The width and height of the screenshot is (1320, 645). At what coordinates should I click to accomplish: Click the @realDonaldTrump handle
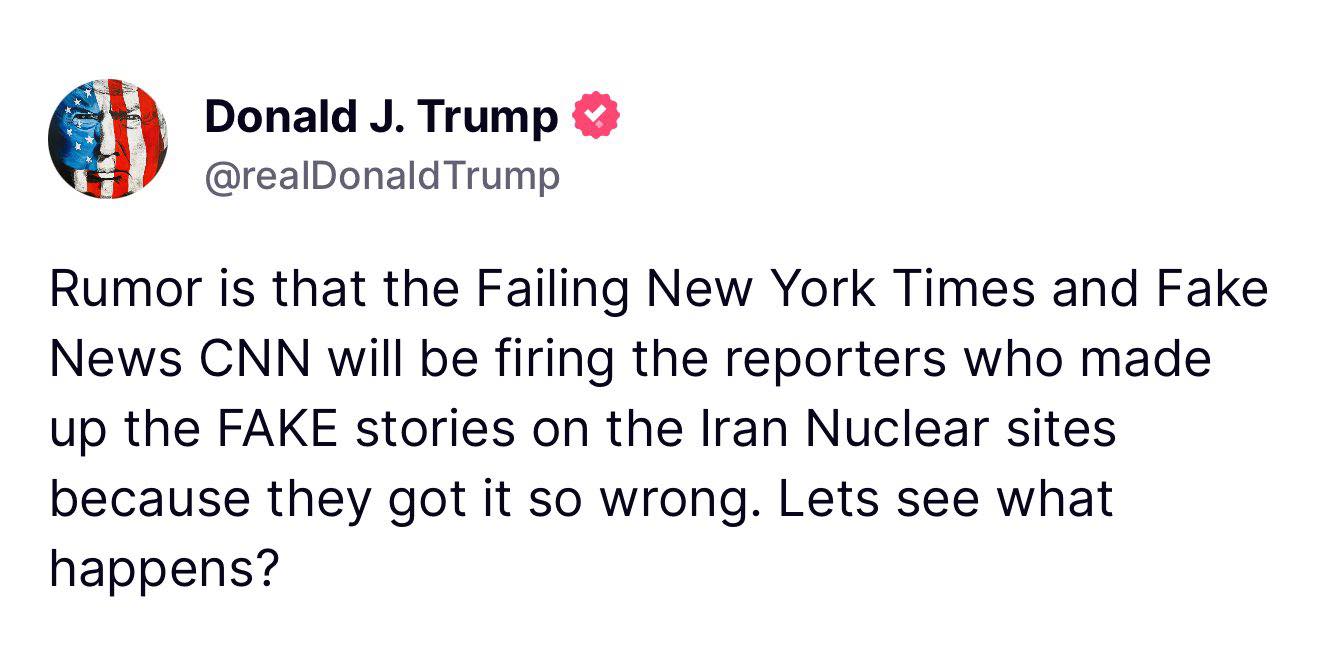tap(382, 176)
